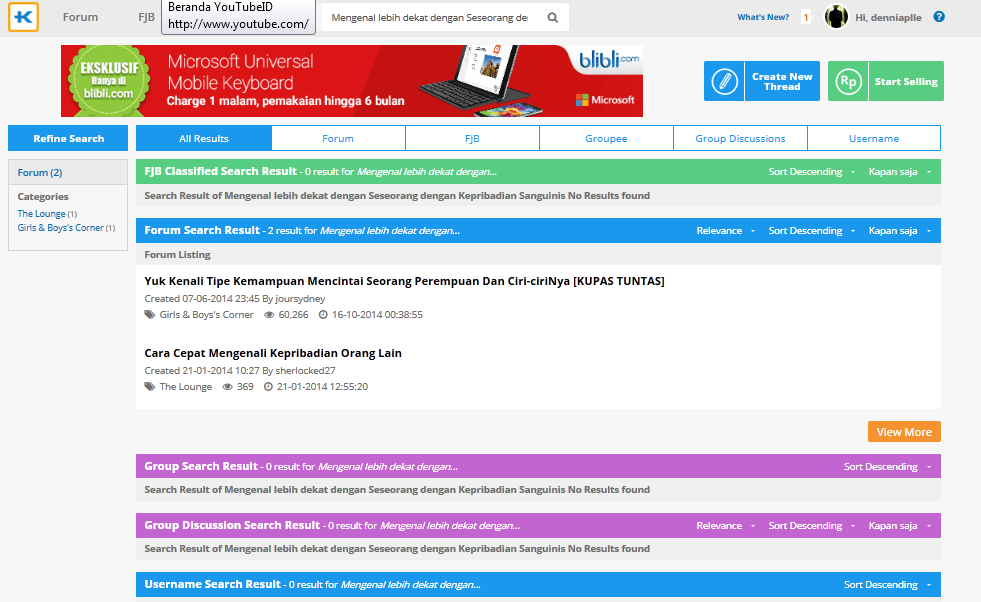Switch to the Groupee tab
The height and width of the screenshot is (602, 981).
point(606,138)
